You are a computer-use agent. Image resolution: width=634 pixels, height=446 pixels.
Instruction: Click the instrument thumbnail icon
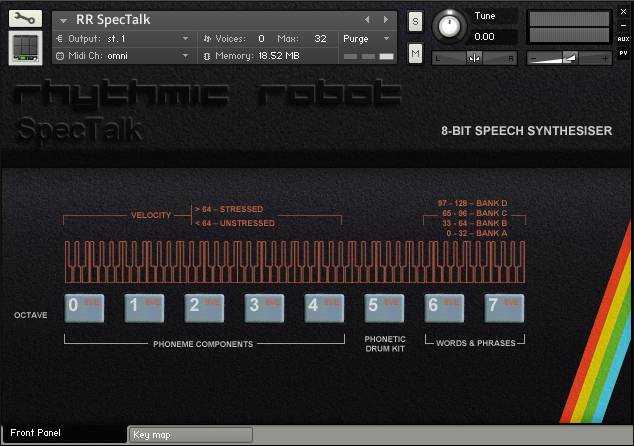25,48
